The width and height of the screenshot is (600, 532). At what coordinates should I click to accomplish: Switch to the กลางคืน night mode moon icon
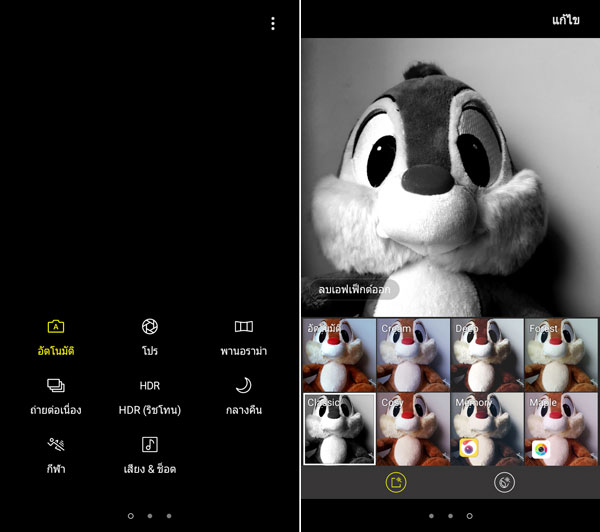[x=244, y=385]
